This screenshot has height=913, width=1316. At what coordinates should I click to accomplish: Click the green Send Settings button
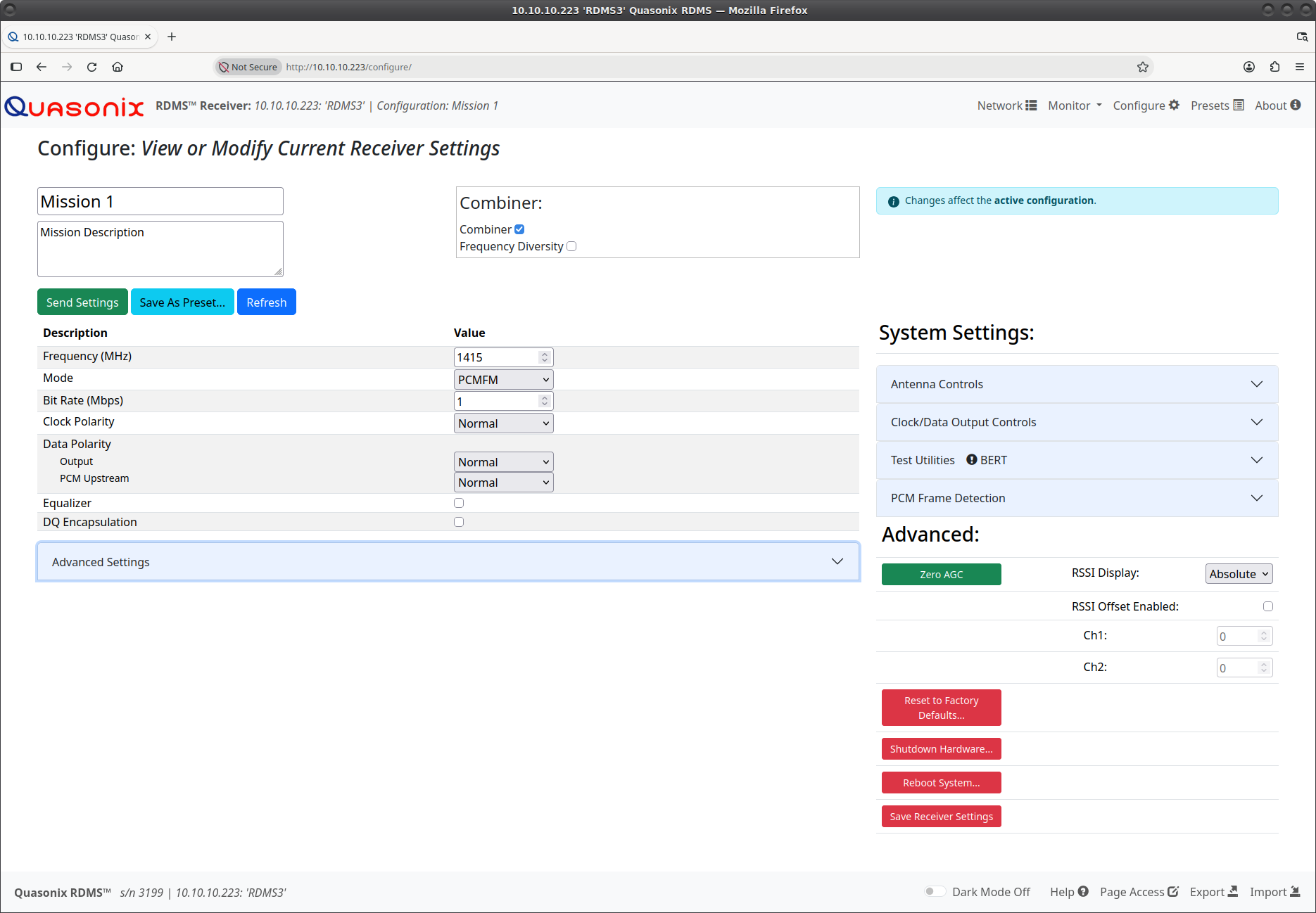click(82, 302)
